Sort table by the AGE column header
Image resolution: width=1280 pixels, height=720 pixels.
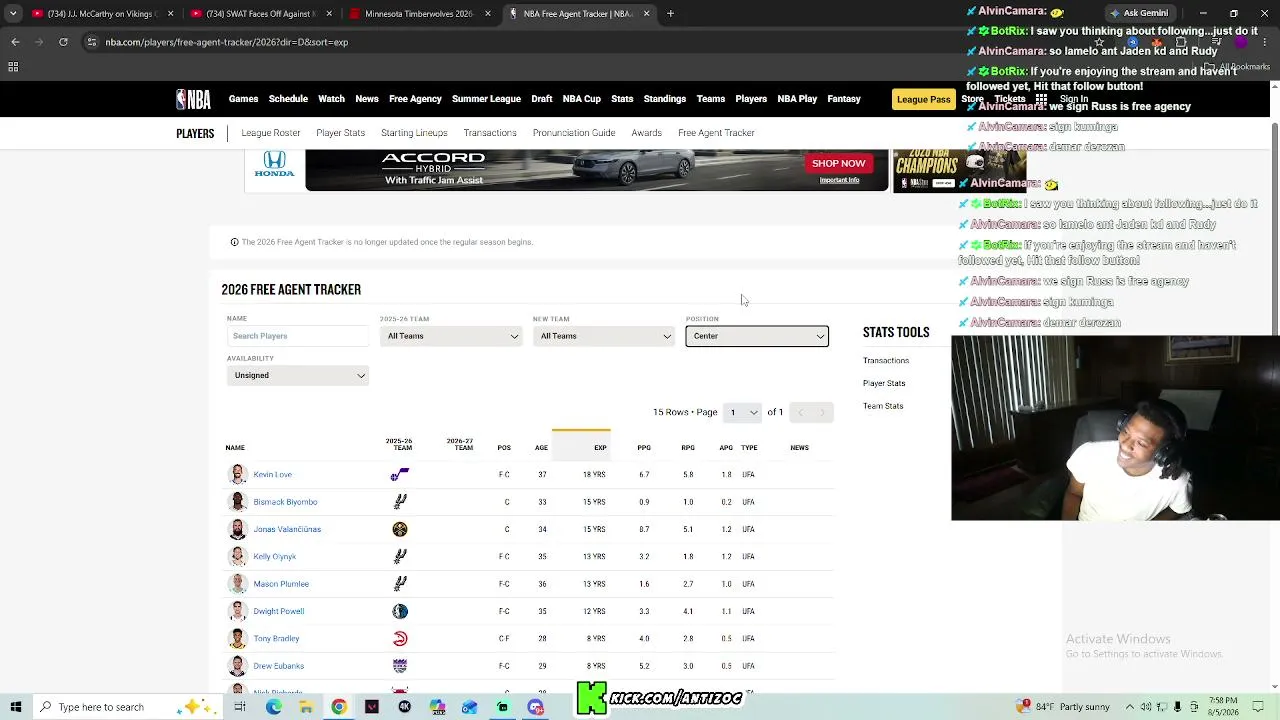[x=541, y=448]
